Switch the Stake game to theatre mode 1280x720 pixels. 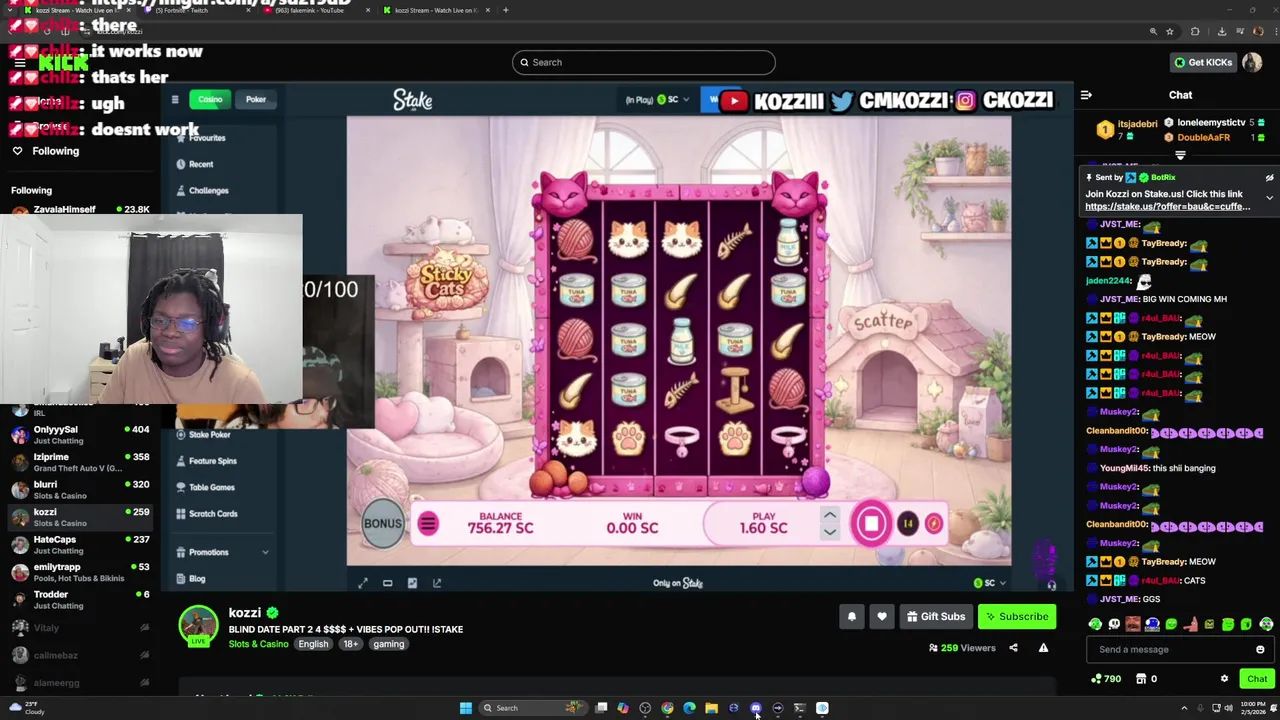pos(388,583)
